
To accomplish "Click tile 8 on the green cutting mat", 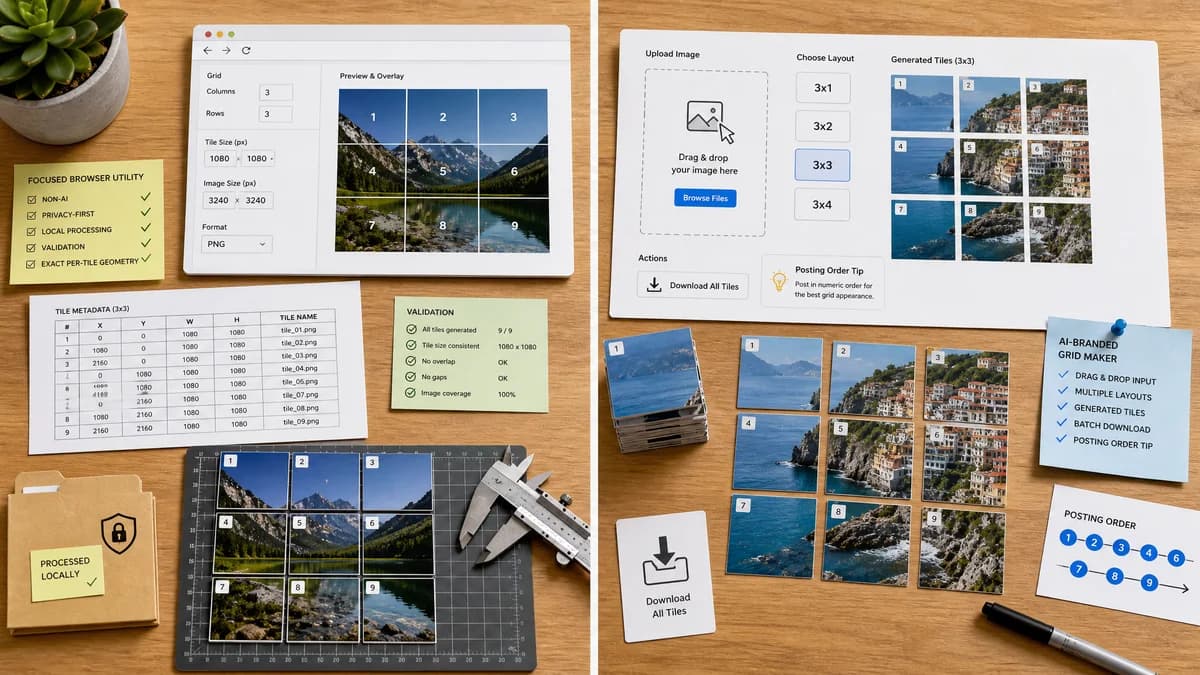I will (324, 609).
